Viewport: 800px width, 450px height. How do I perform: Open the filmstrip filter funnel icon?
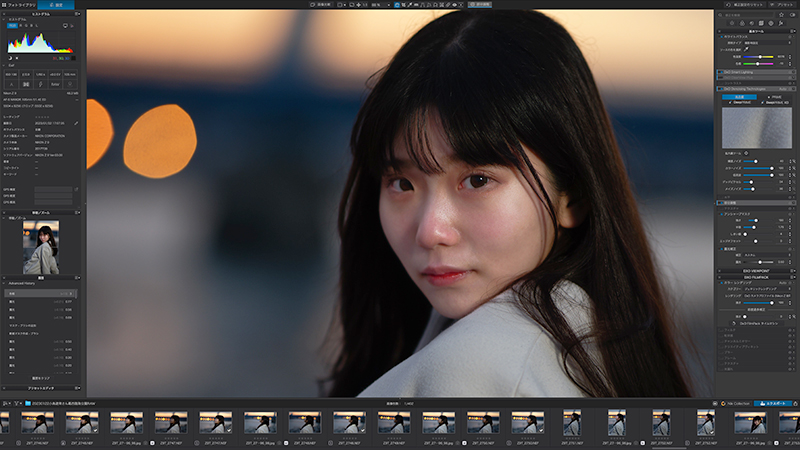click(x=16, y=403)
